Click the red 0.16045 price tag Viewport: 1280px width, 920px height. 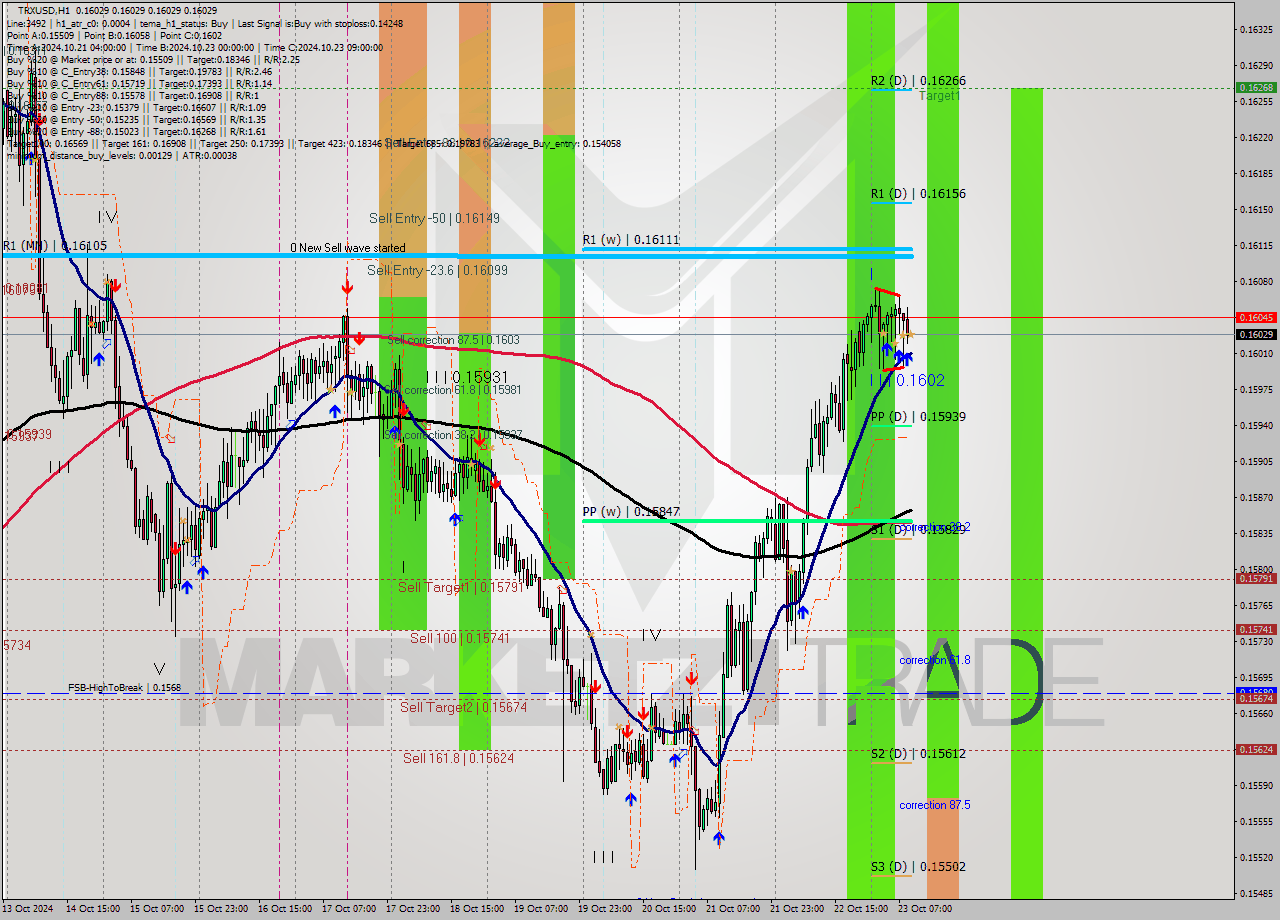click(1256, 317)
